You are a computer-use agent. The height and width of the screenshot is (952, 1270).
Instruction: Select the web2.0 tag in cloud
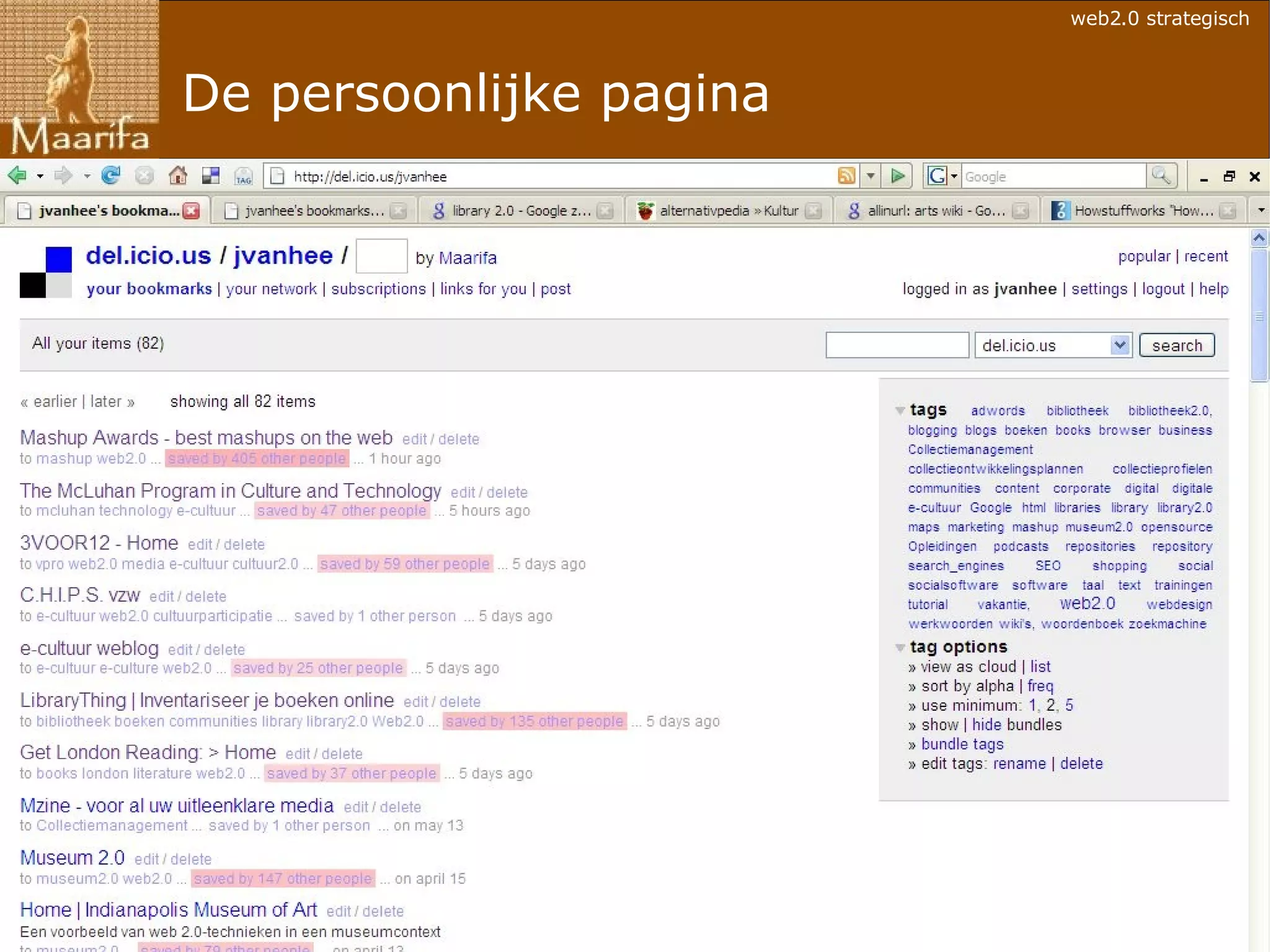[1087, 603]
